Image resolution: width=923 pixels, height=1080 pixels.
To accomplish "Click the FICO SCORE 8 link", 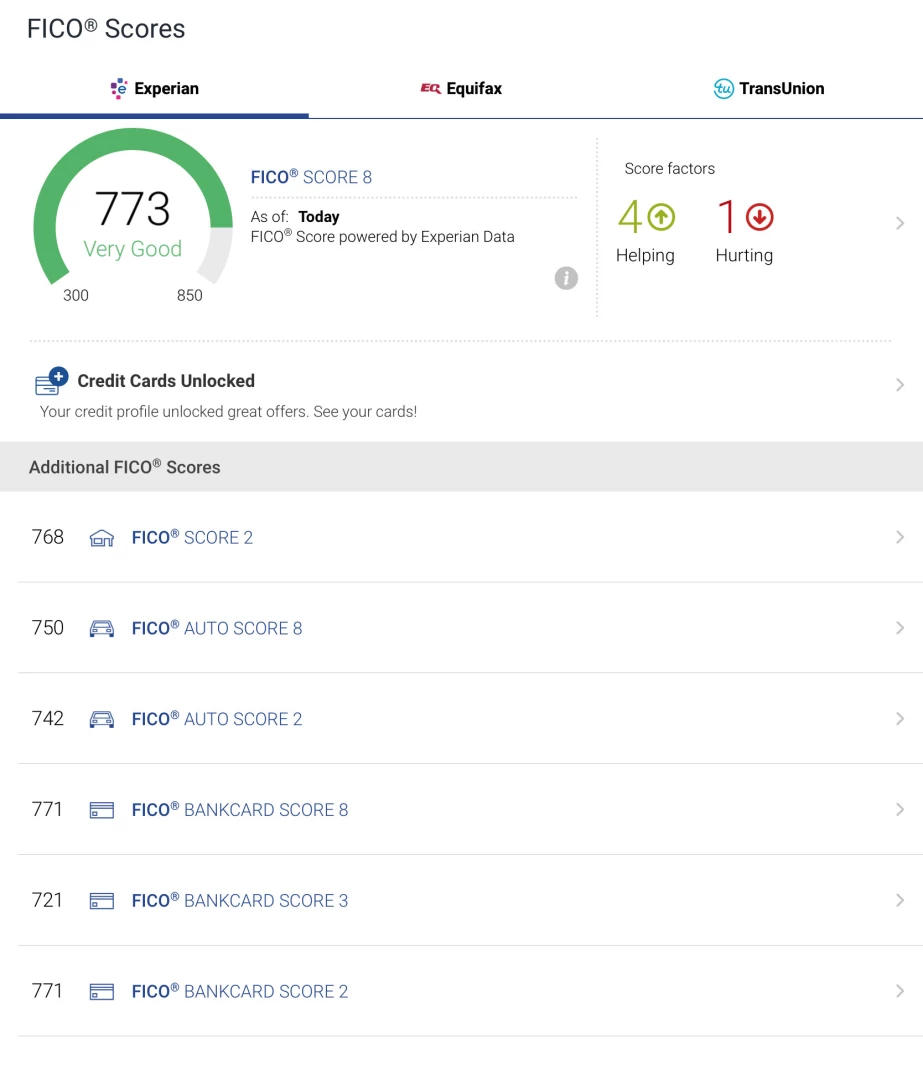I will click(x=311, y=176).
